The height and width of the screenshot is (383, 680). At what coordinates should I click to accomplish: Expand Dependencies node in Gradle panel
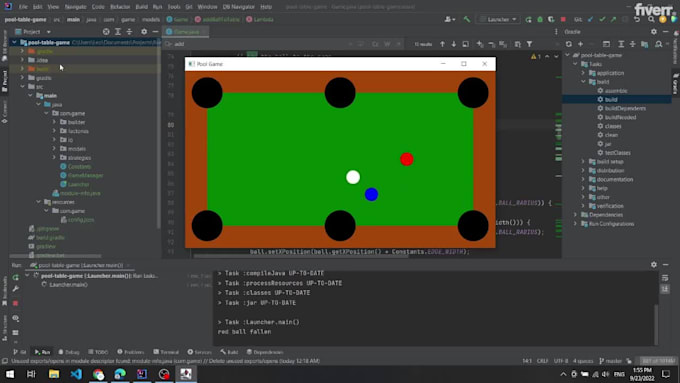[x=575, y=215]
